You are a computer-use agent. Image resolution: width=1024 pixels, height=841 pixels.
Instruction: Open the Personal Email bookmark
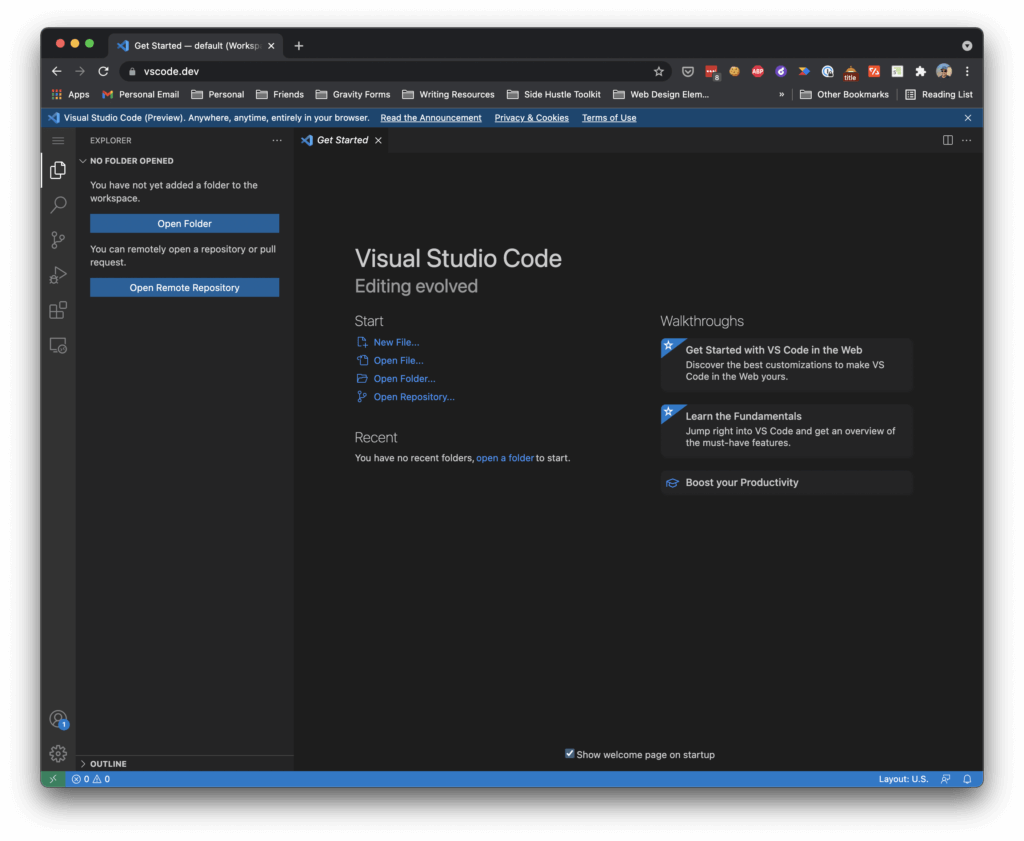[140, 95]
